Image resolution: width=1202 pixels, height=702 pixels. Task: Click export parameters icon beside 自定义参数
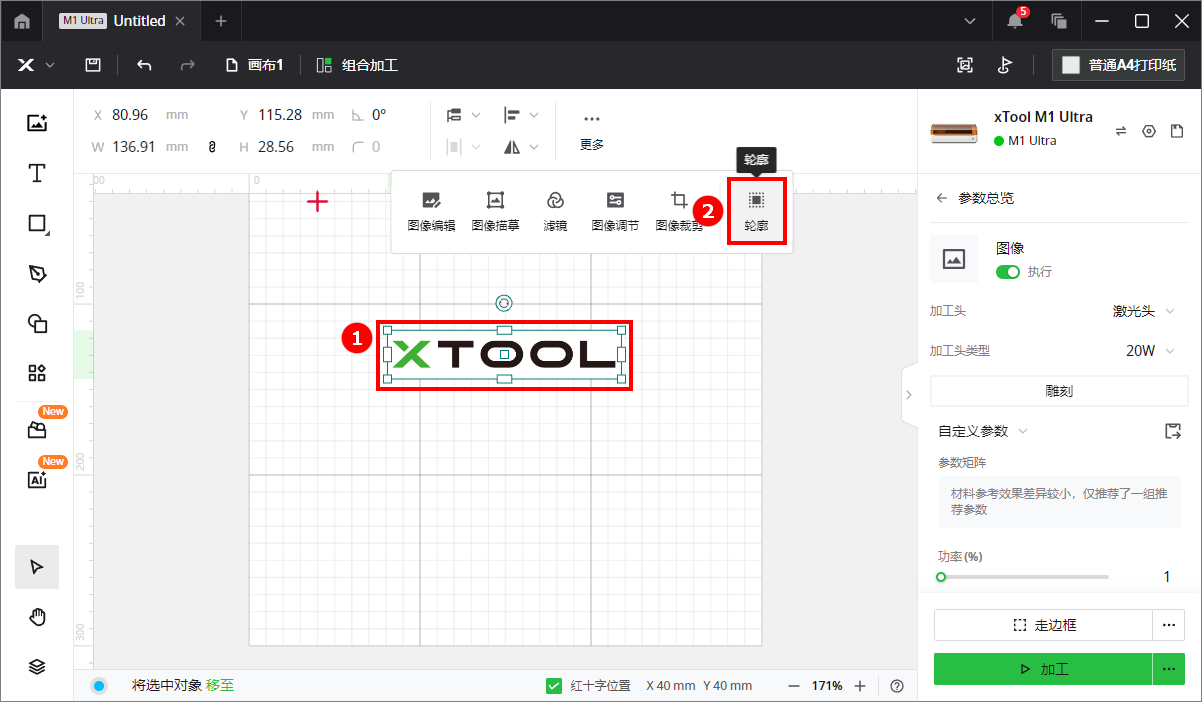tap(1173, 431)
